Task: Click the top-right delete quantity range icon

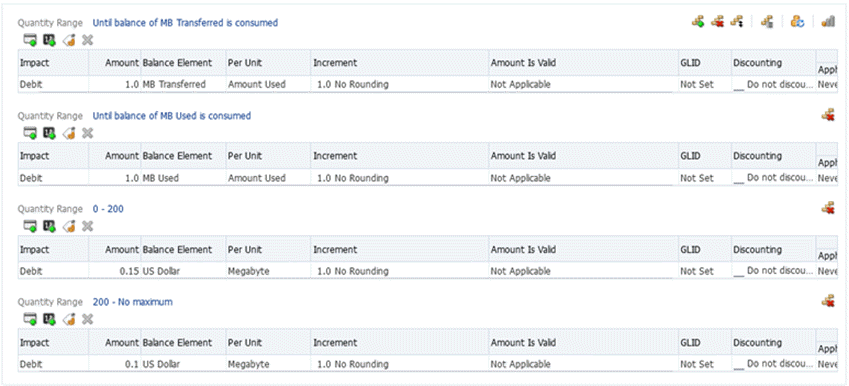Action: [717, 22]
